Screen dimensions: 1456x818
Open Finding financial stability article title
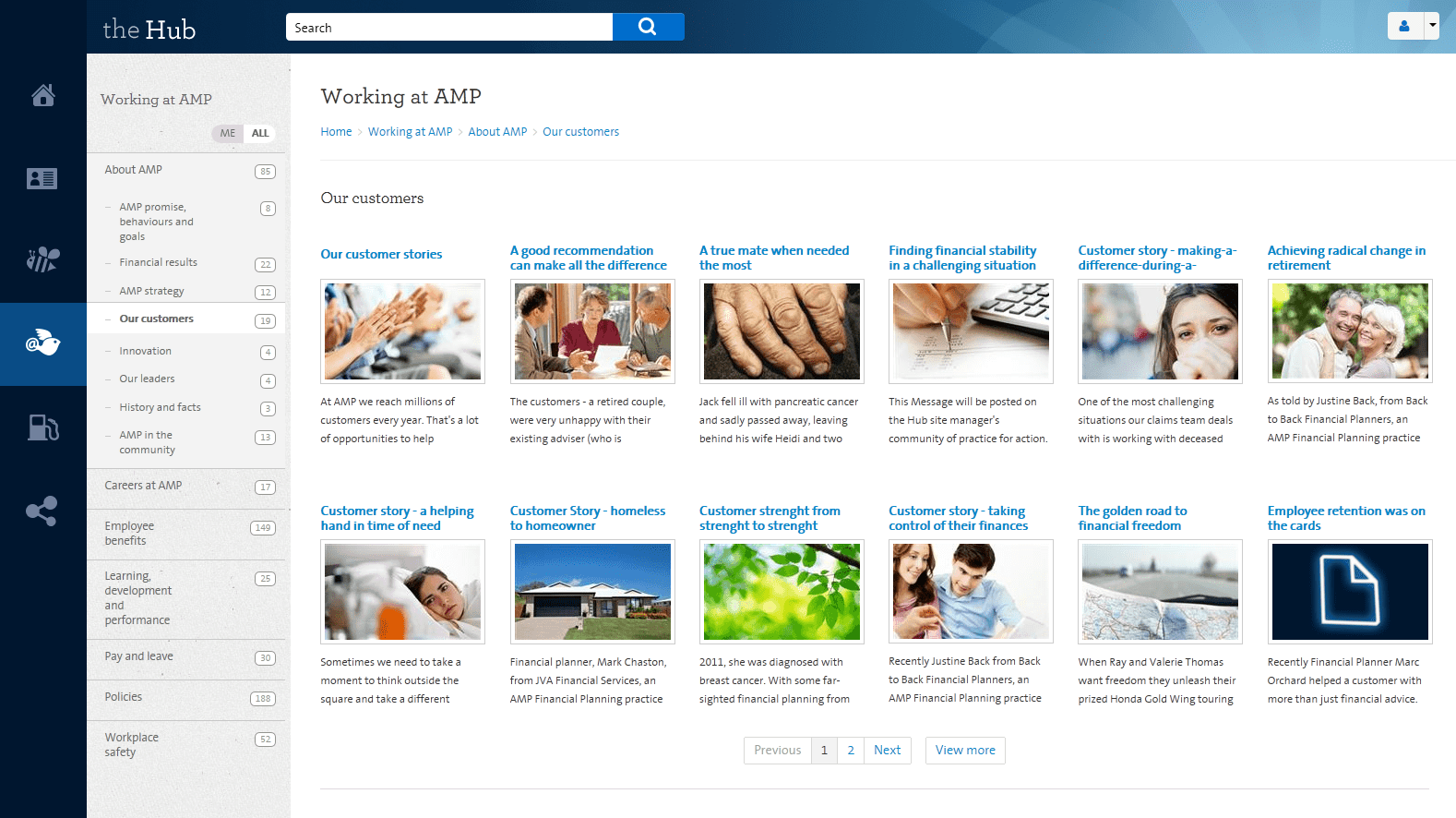pyautogui.click(x=962, y=258)
